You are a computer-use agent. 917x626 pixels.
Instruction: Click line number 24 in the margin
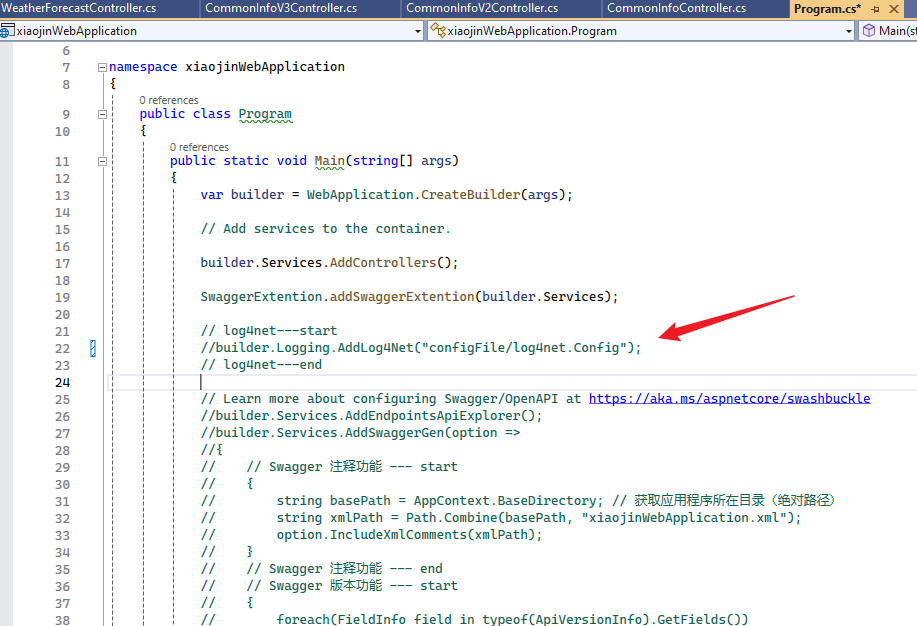(62, 382)
